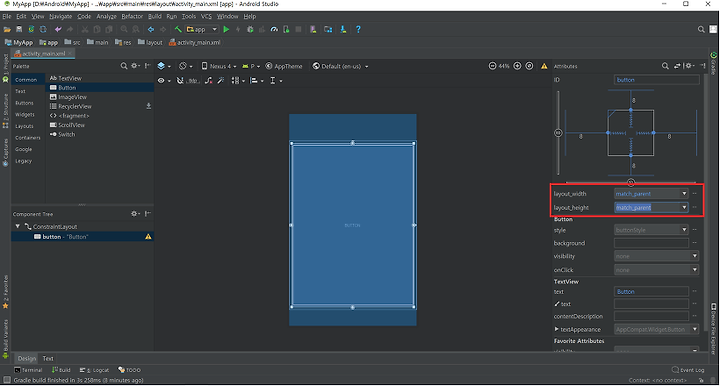Open the Component Tree settings gear

coord(135,214)
